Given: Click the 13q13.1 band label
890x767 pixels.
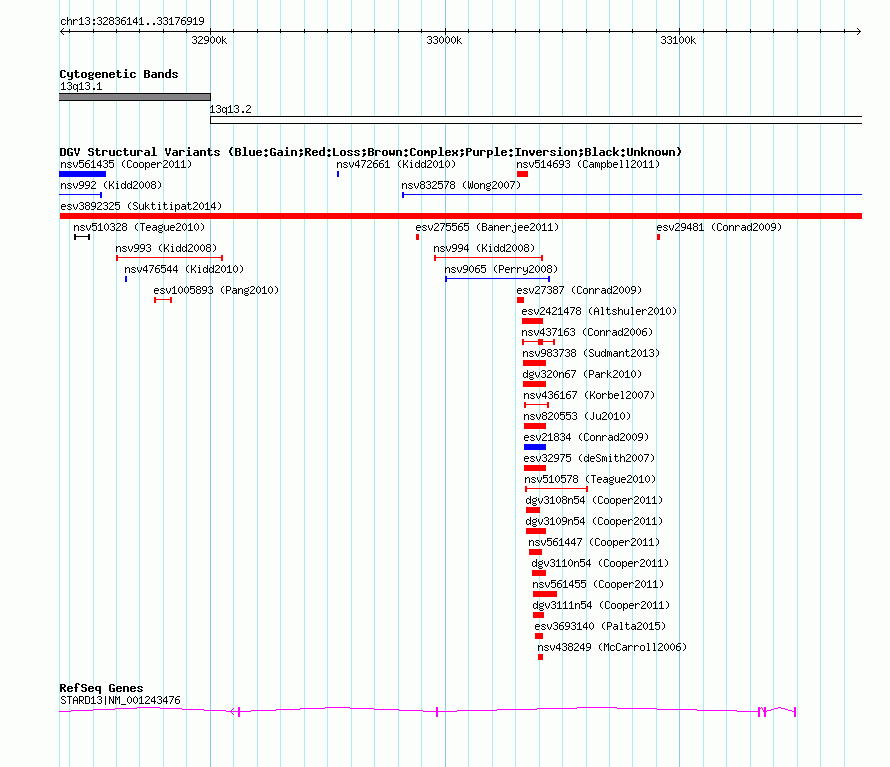Looking at the screenshot, I should pos(81,86).
